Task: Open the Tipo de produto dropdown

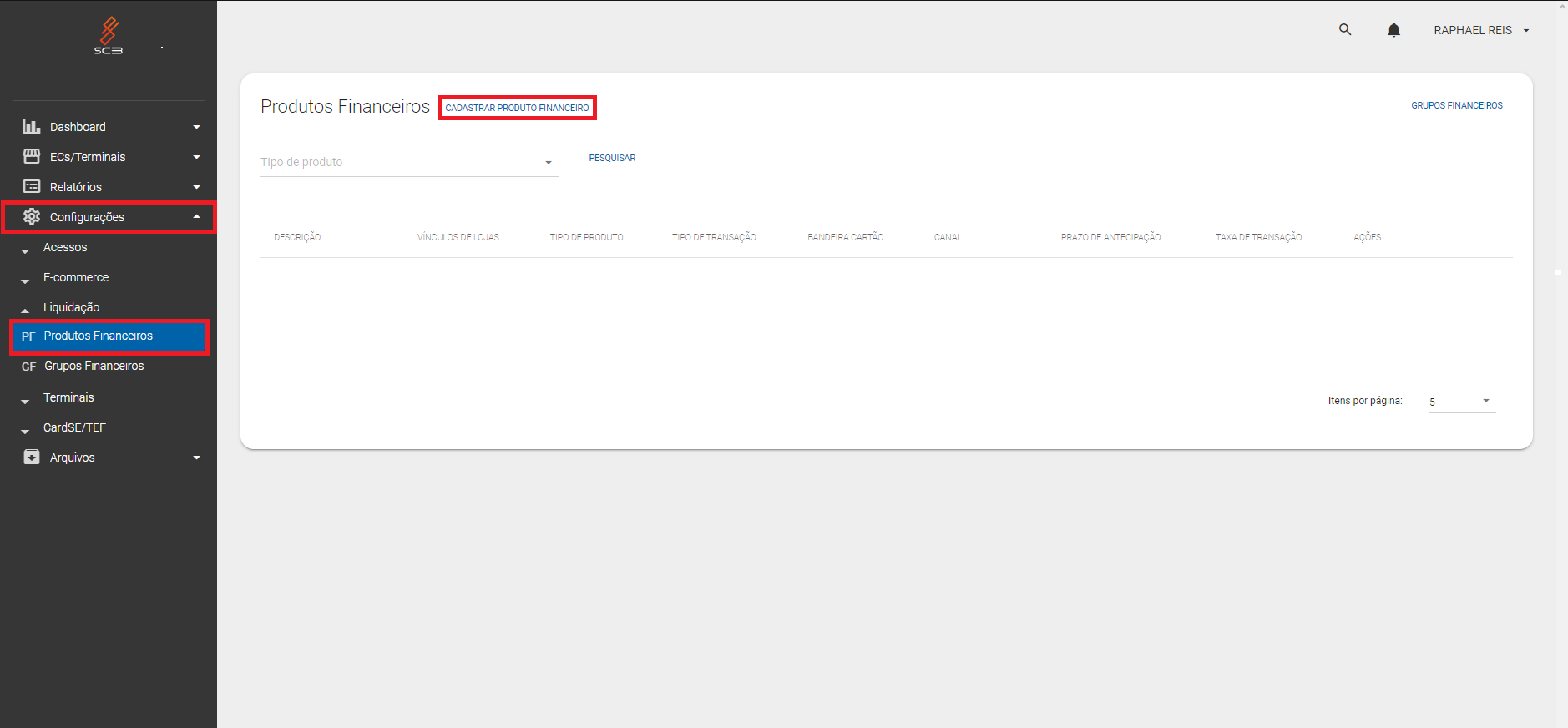Action: [408, 162]
